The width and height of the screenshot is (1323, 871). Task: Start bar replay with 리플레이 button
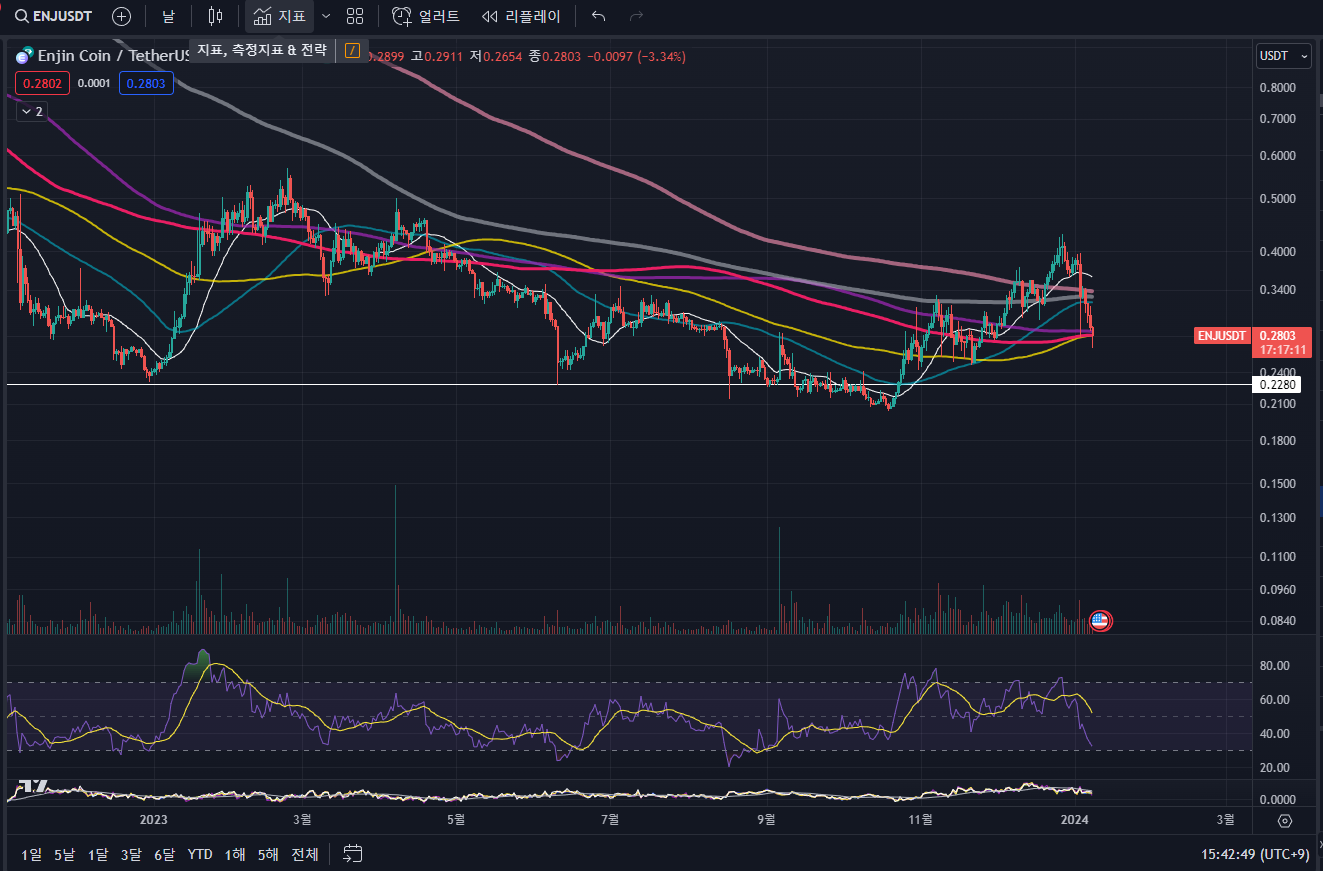(521, 16)
